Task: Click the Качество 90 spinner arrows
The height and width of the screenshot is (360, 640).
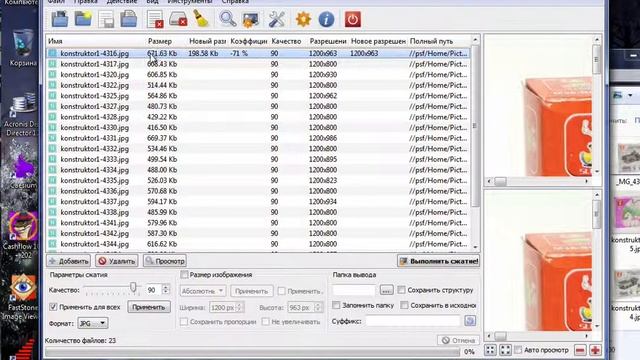Action: tap(165, 290)
